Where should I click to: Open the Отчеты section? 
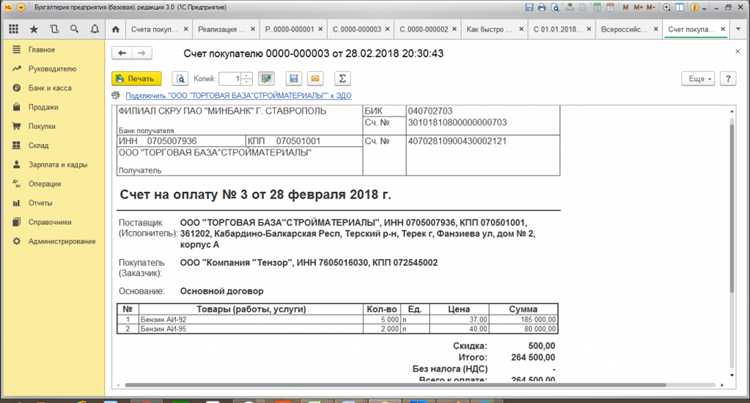tap(53, 203)
